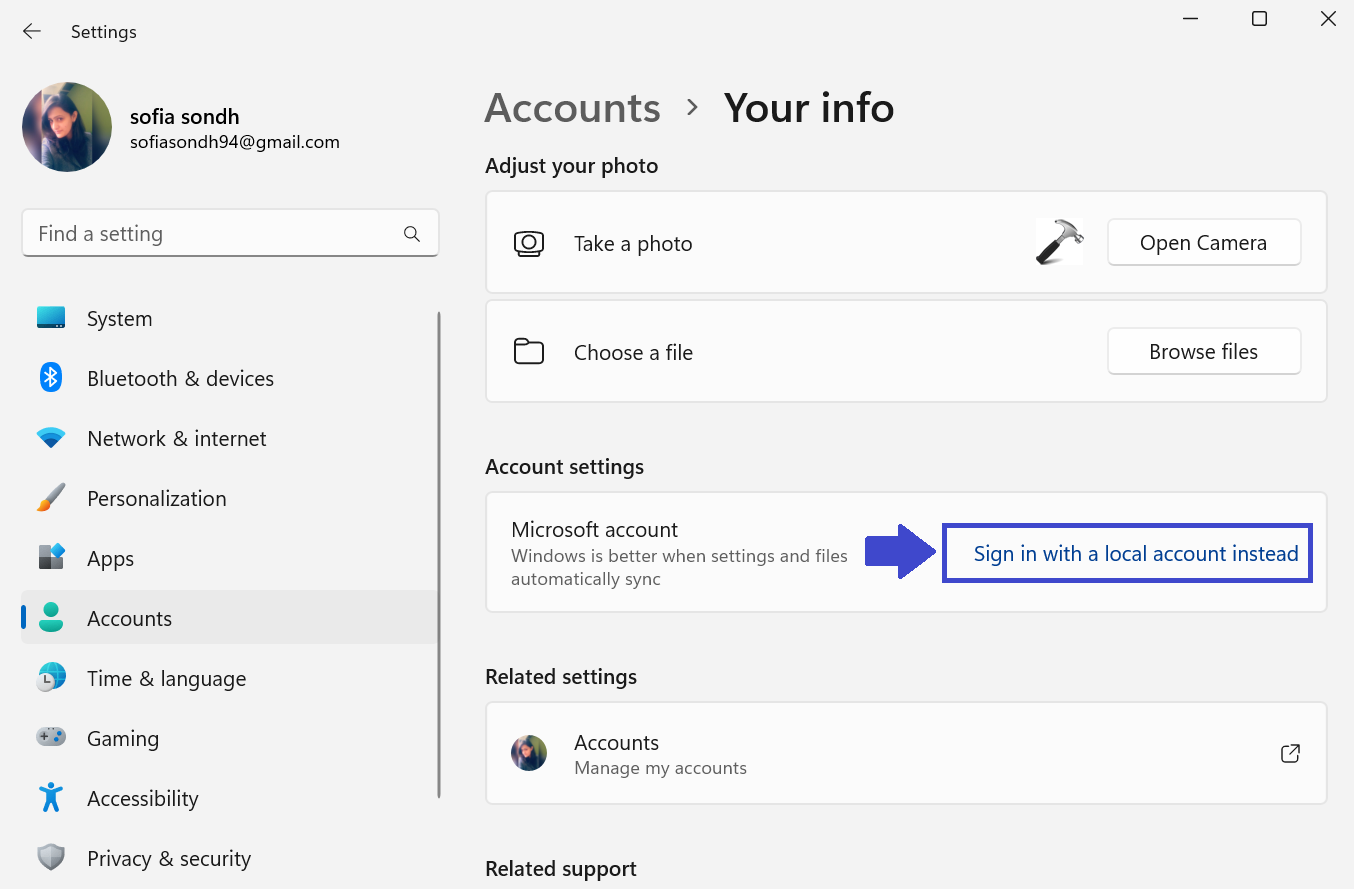
Task: Click the Bluetooth icon in sidebar
Action: click(x=51, y=378)
